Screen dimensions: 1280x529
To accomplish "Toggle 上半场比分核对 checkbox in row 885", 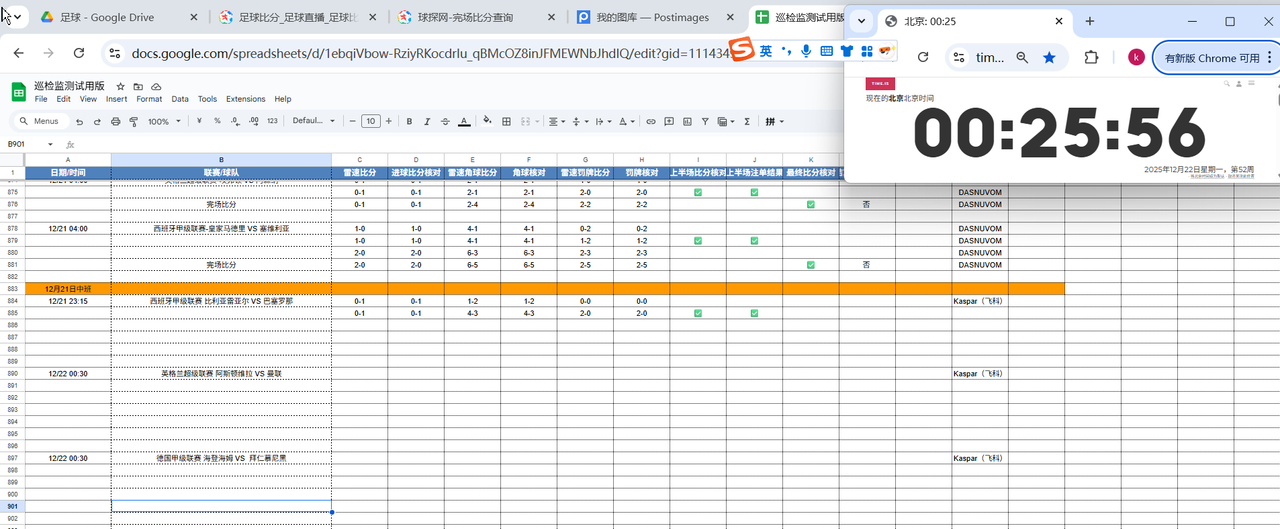I will pos(698,313).
